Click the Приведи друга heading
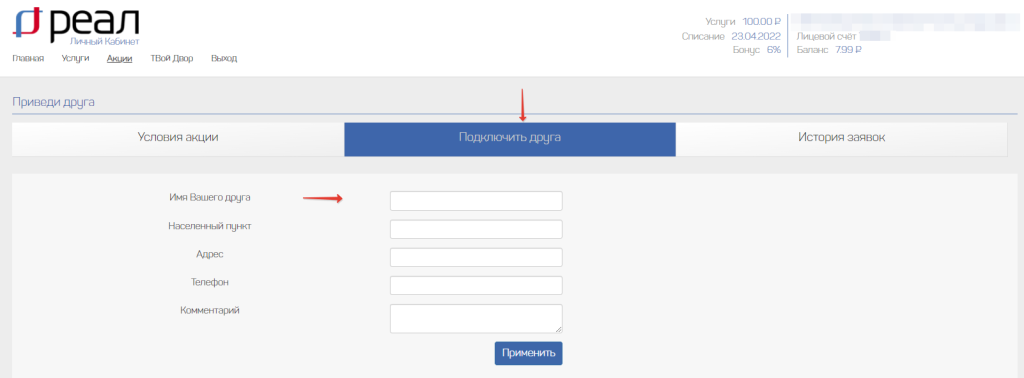This screenshot has width=1024, height=378. [54, 102]
